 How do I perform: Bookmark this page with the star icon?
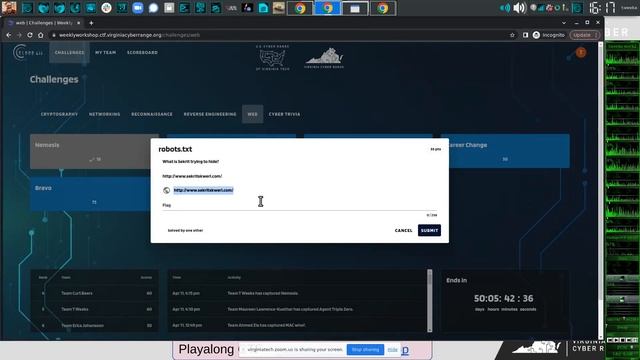(x=512, y=35)
